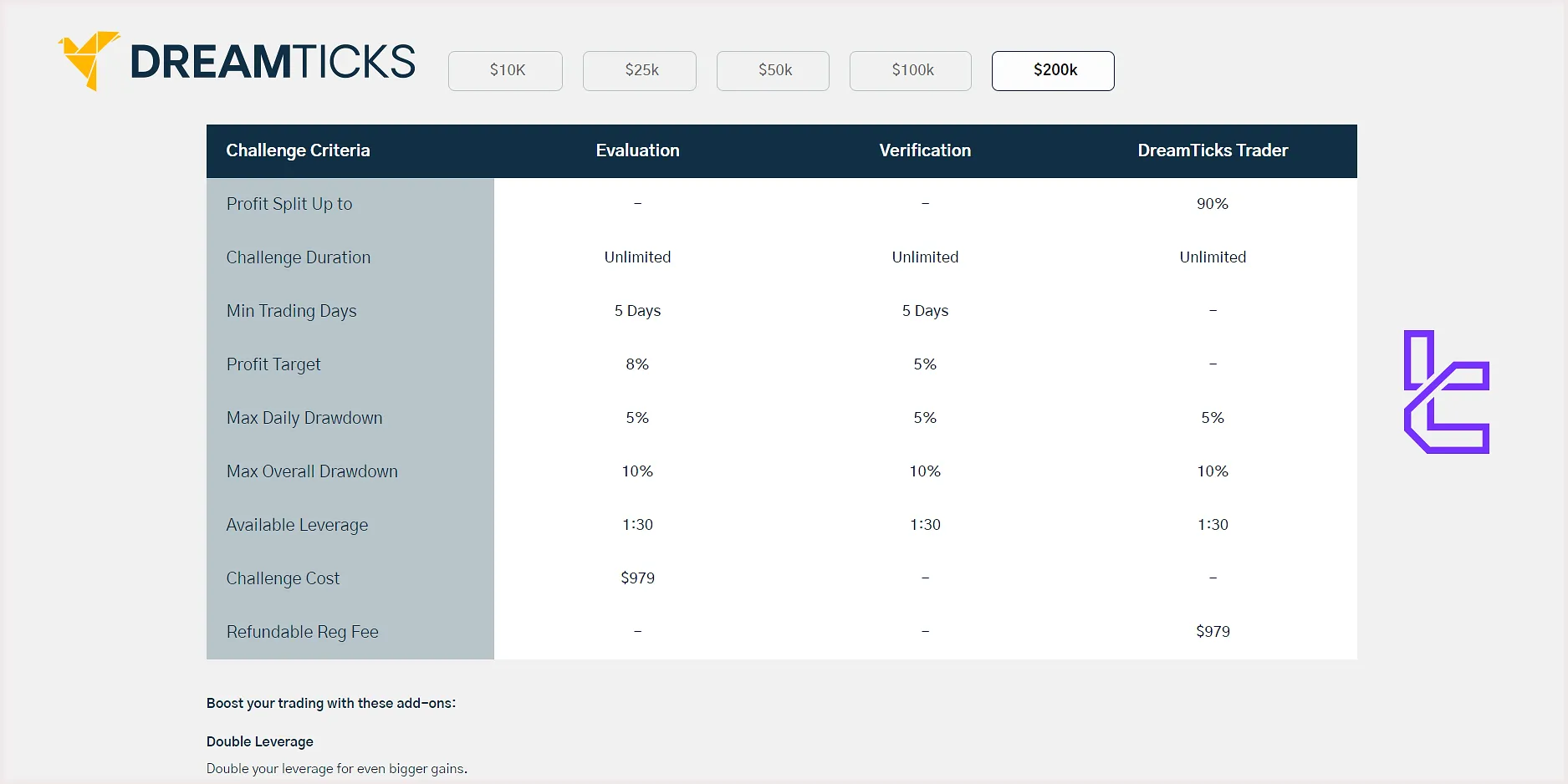Click Unlimited under Verification
Screen dimensions: 1568x784
click(925, 257)
